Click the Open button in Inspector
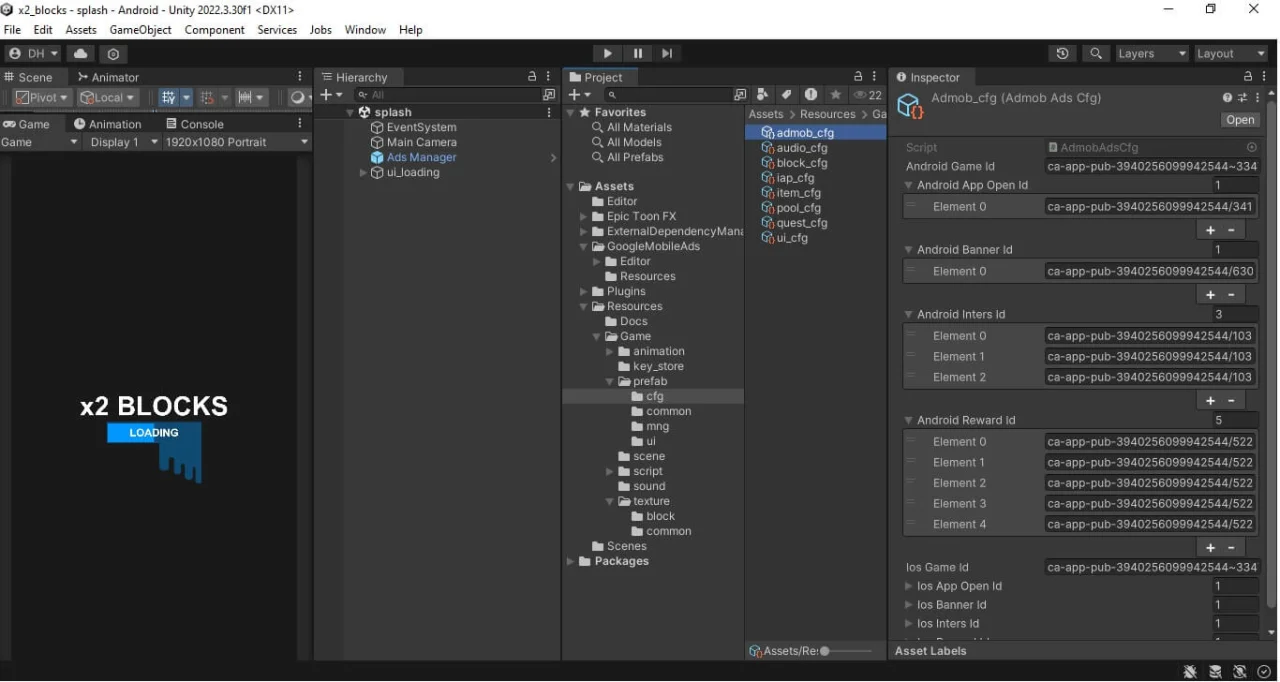This screenshot has width=1280, height=682. (1240, 120)
